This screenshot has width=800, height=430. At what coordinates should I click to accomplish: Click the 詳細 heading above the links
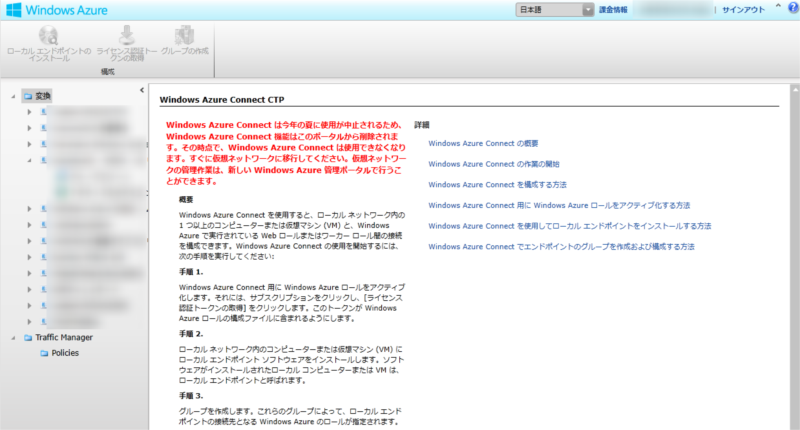(421, 124)
